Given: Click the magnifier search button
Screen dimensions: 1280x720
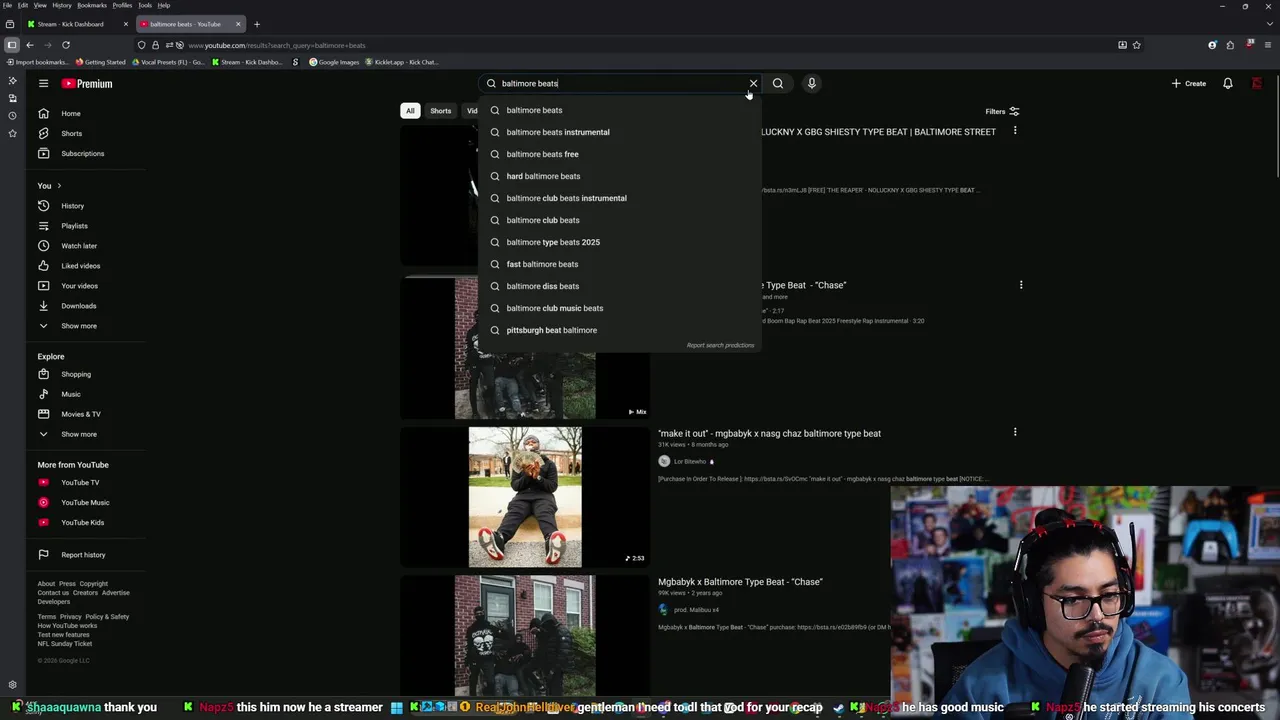Looking at the screenshot, I should pyautogui.click(x=778, y=83).
